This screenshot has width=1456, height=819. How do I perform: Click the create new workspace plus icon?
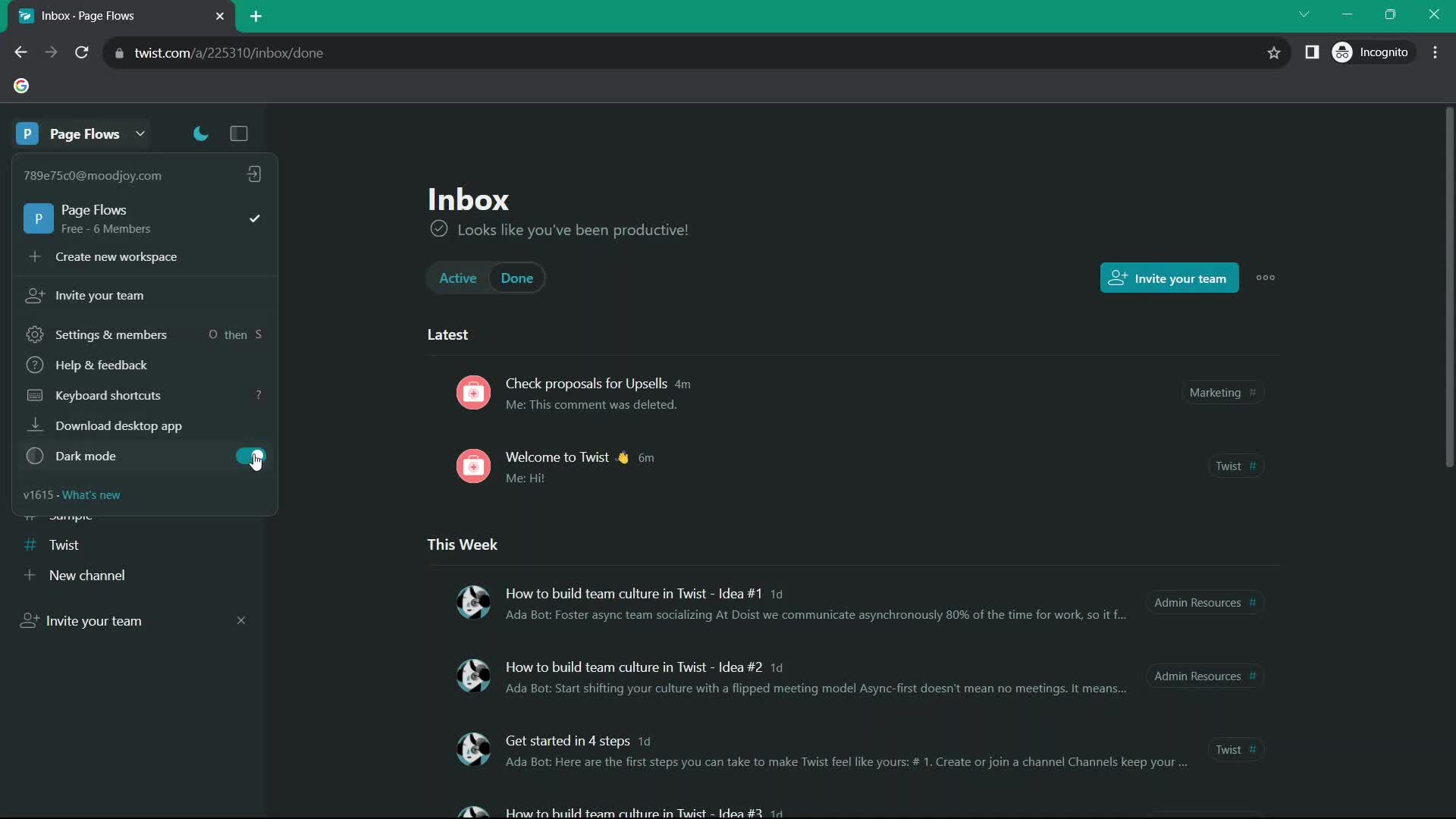tap(34, 256)
